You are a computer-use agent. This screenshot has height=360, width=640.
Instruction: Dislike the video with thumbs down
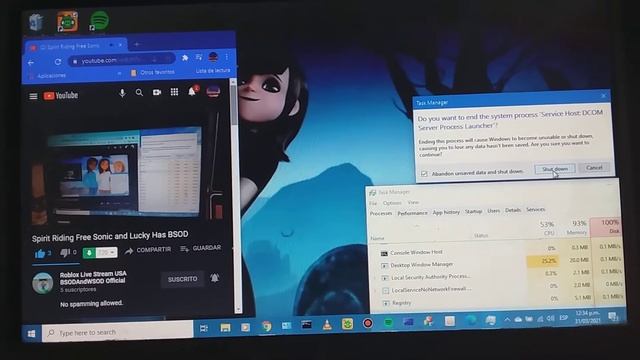(x=65, y=253)
